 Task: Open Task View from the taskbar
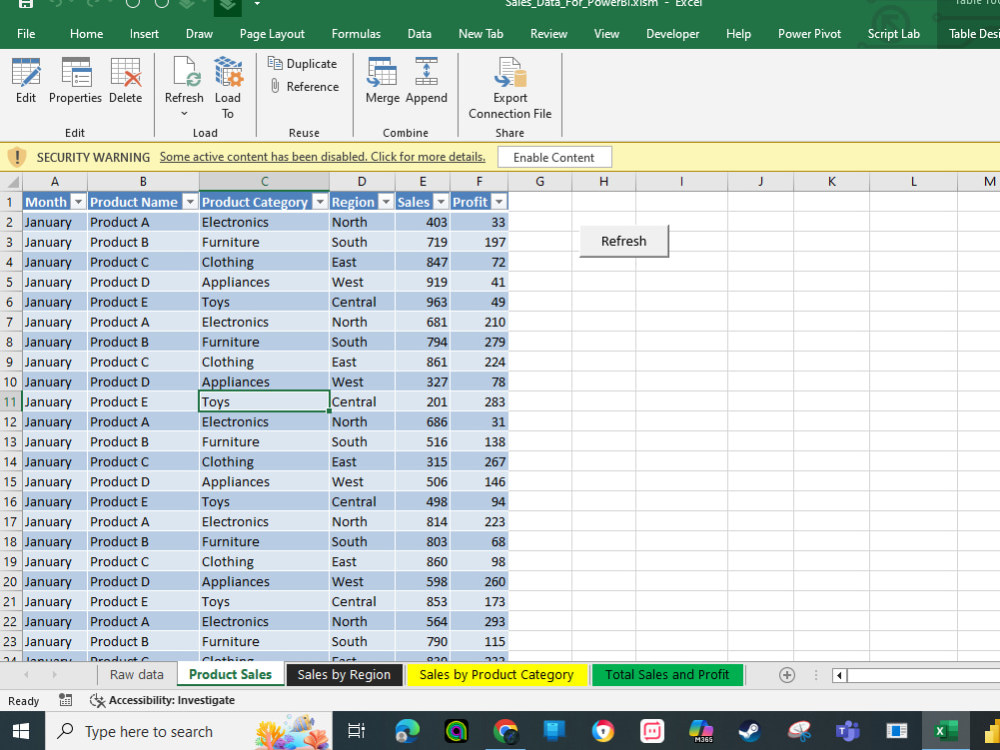pos(356,731)
